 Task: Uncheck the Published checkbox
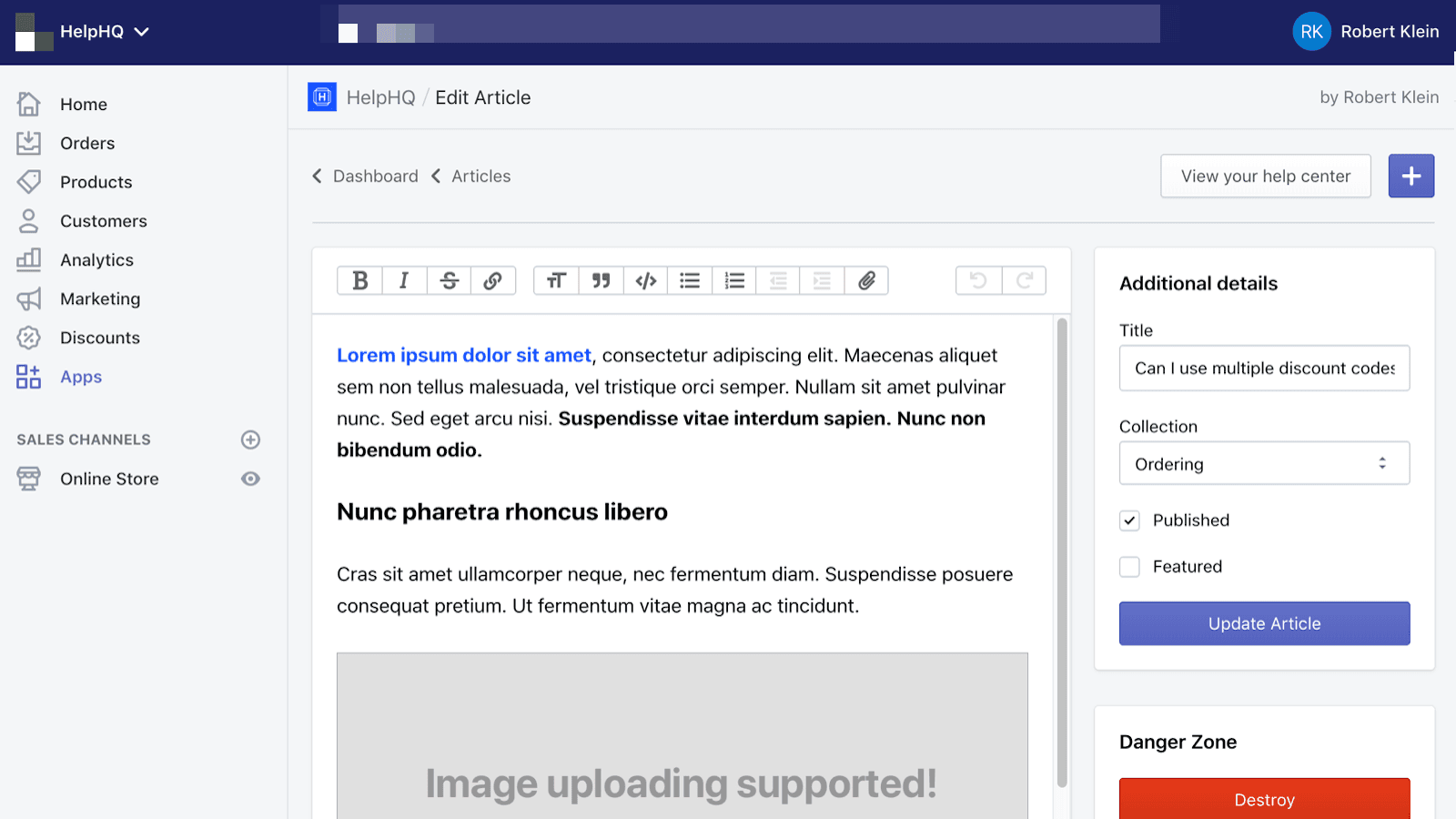tap(1129, 520)
